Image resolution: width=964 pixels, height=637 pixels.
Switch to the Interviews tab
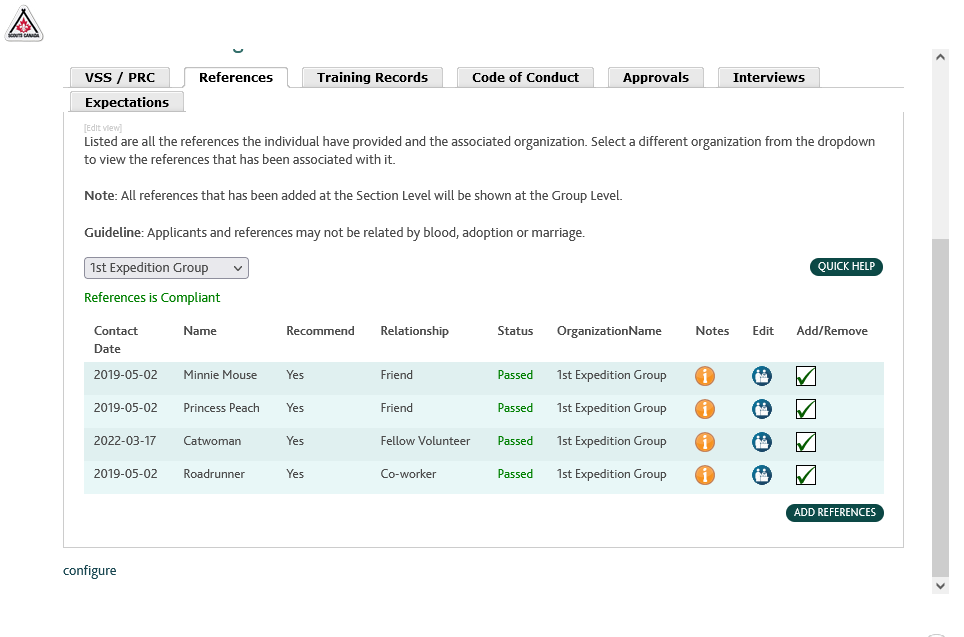(x=769, y=77)
